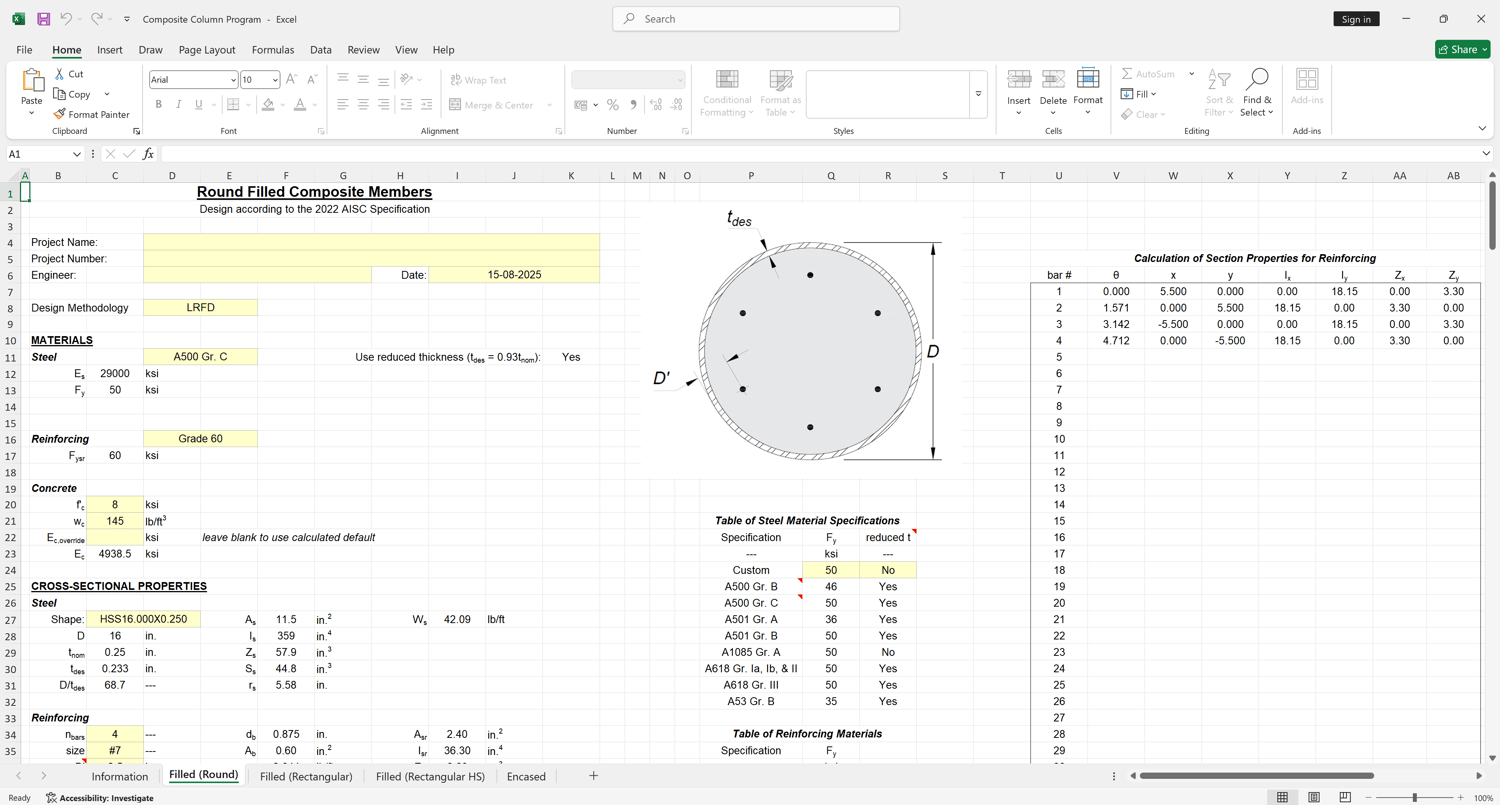
Task: Insert a function with the fx icon
Action: (x=149, y=154)
